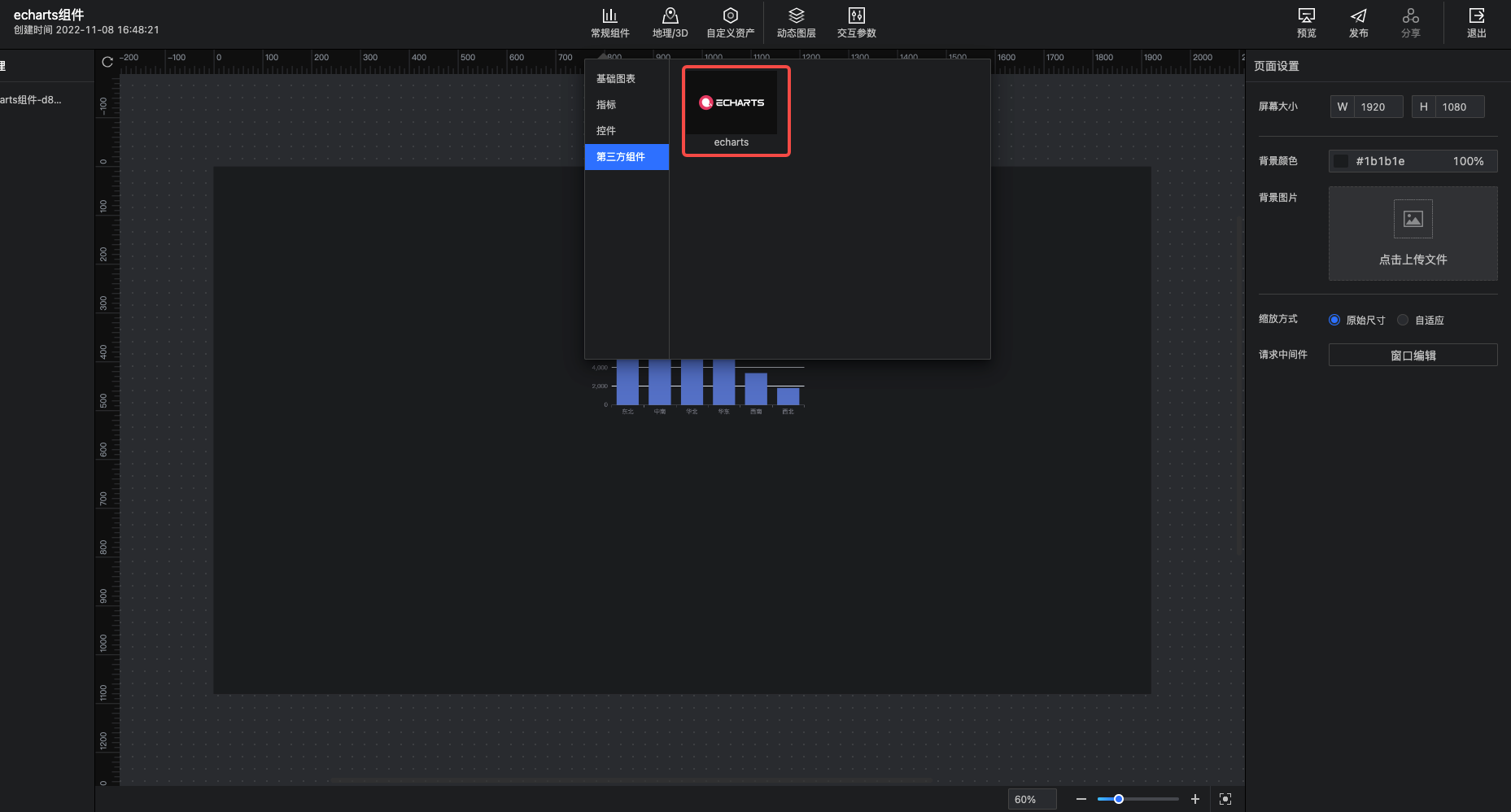Select the 原始尺寸 radio button
Viewport: 1511px width, 812px height.
pos(1334,320)
